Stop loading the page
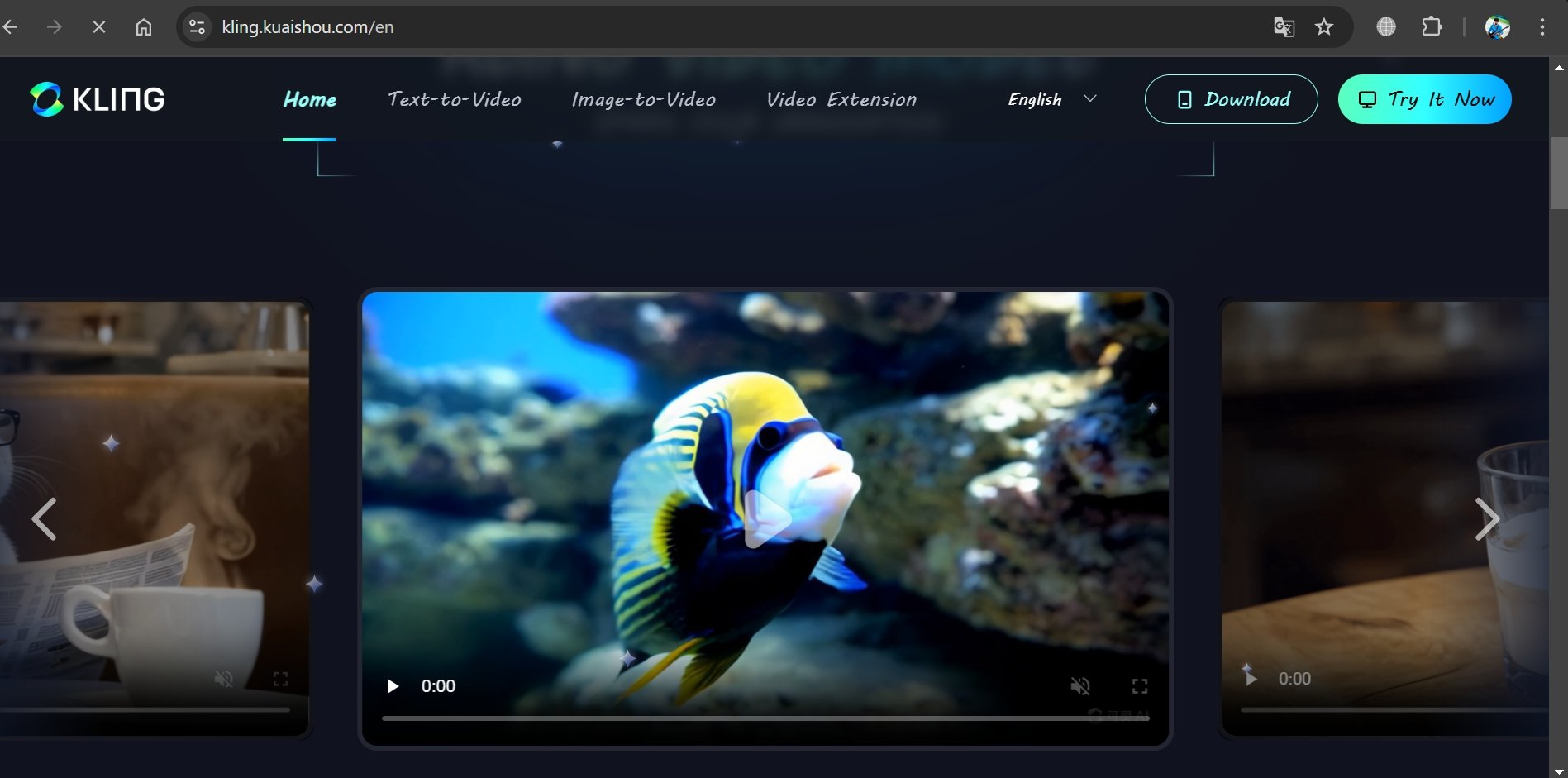 coord(99,27)
